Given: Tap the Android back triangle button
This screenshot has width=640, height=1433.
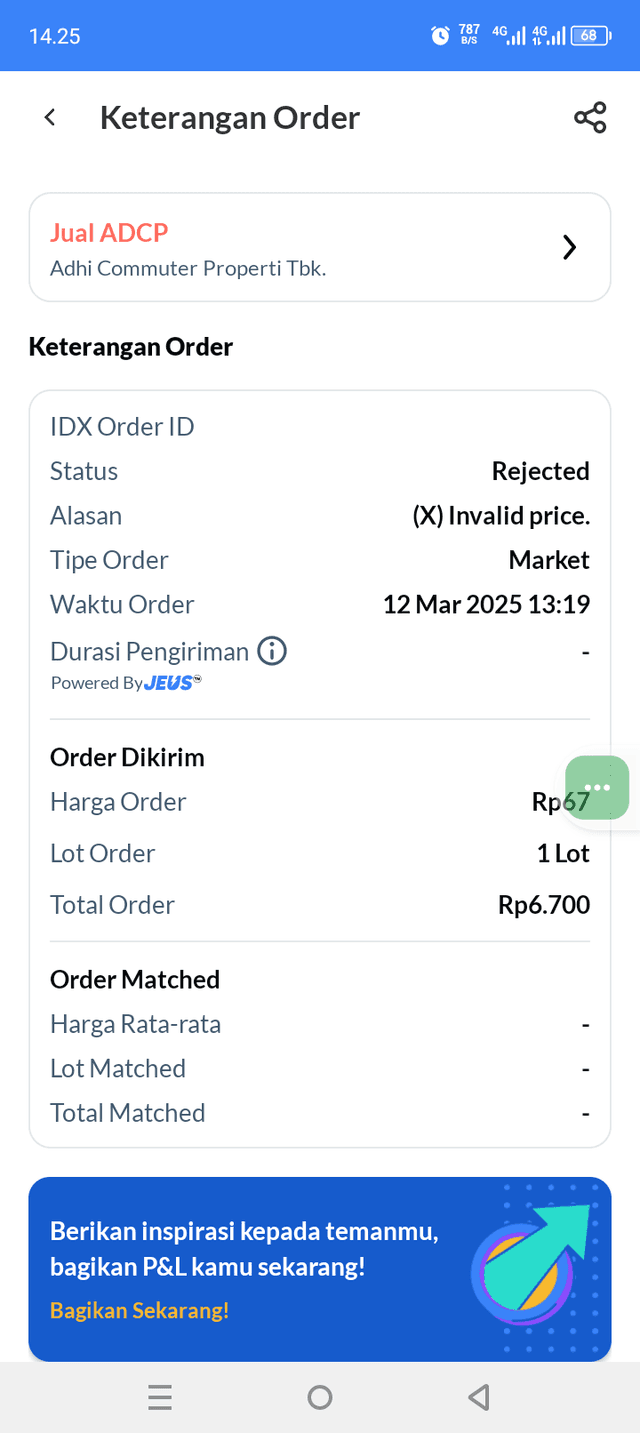Looking at the screenshot, I should coord(479,1397).
